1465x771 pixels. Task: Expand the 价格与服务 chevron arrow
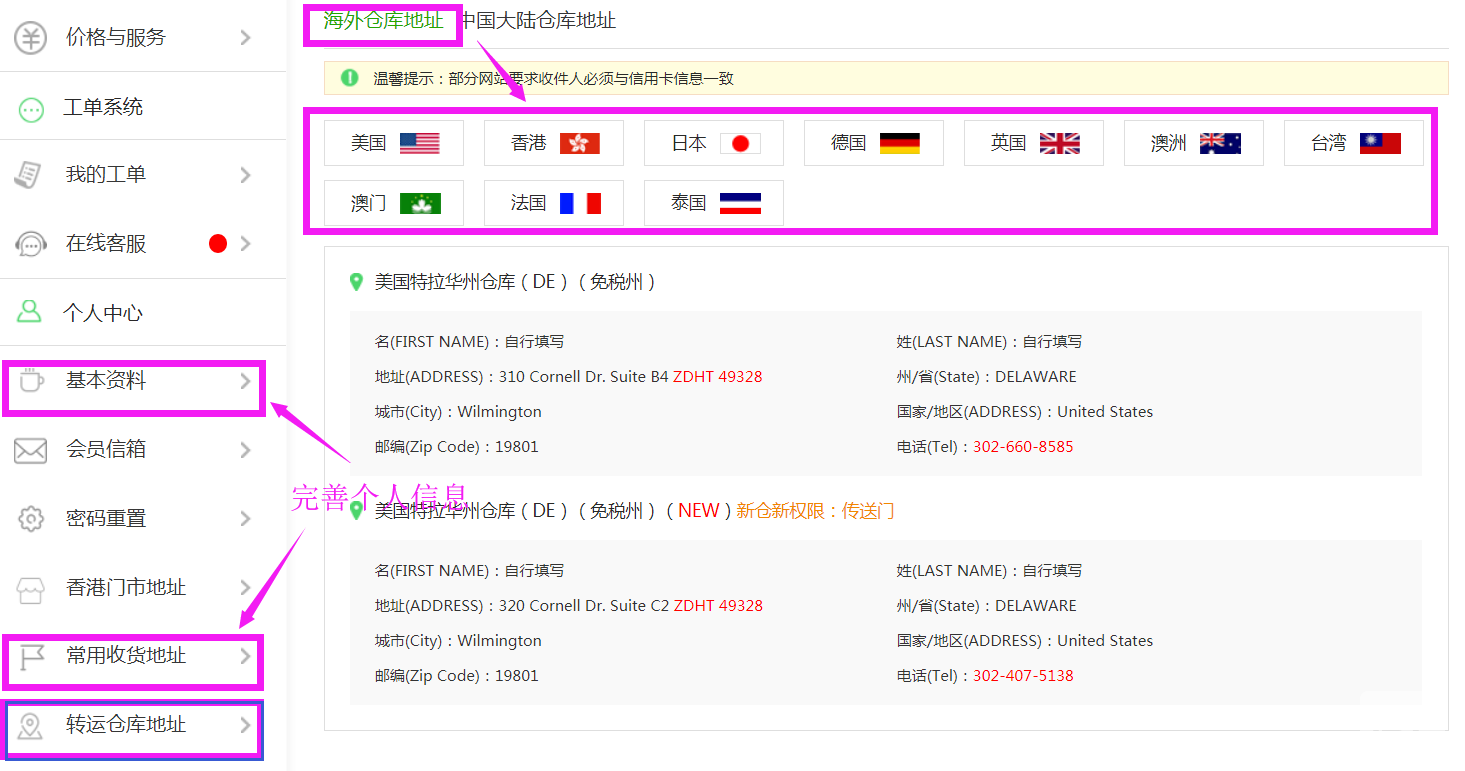point(246,38)
